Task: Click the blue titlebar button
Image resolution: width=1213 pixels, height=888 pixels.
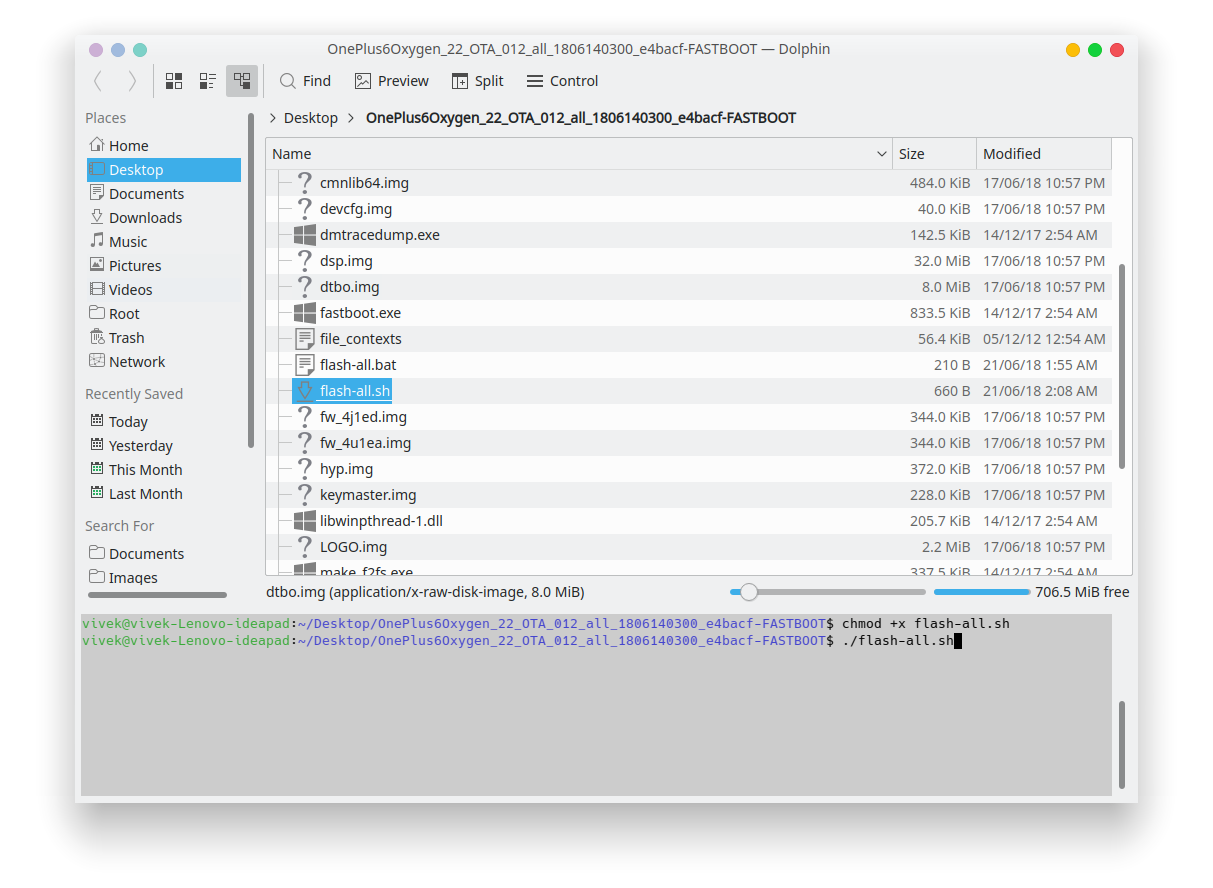Action: (x=118, y=50)
